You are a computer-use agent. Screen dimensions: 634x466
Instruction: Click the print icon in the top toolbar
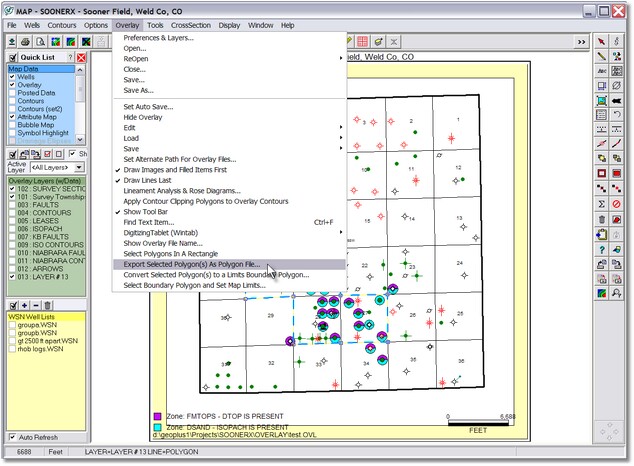[27, 42]
